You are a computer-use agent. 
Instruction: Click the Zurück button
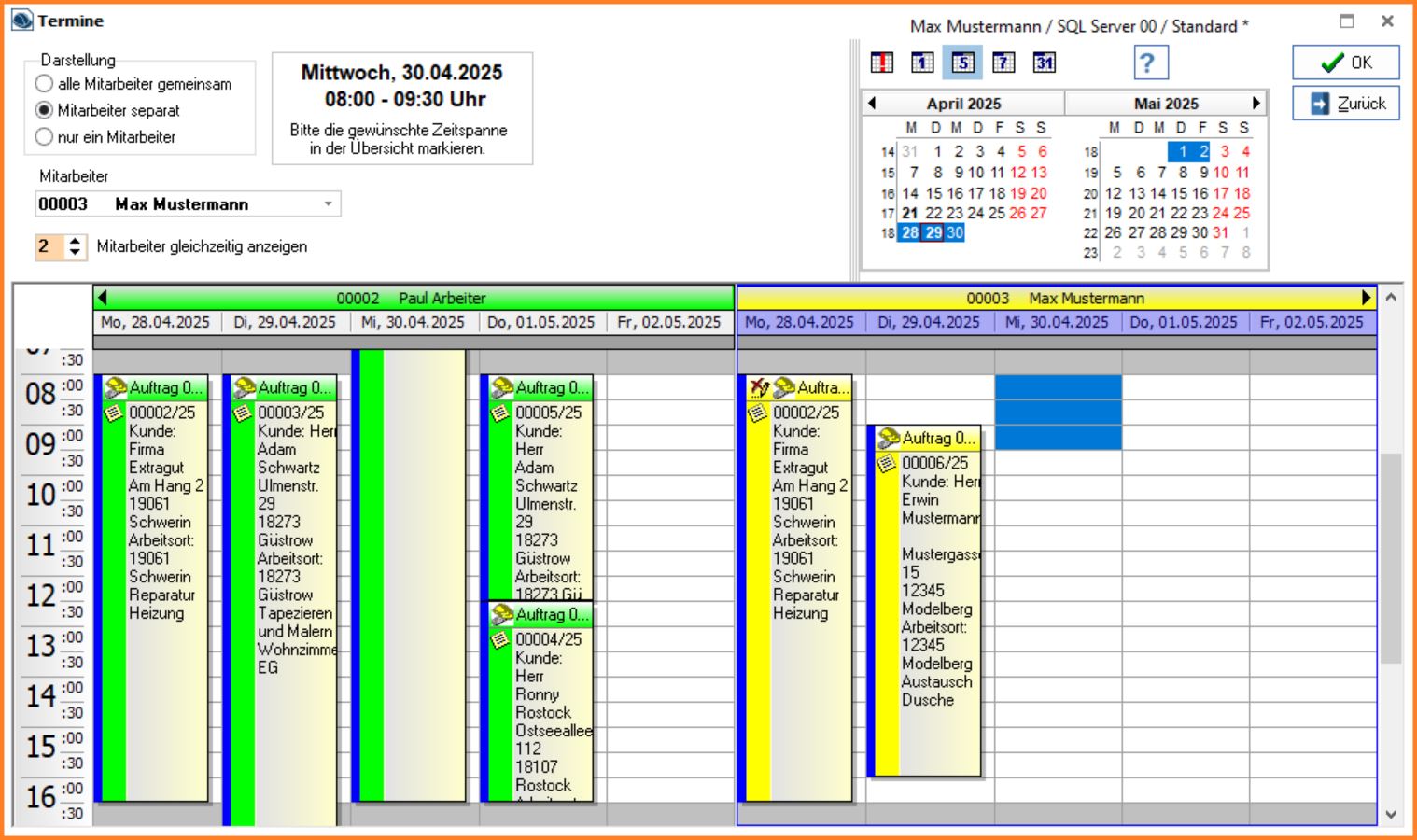click(x=1345, y=104)
